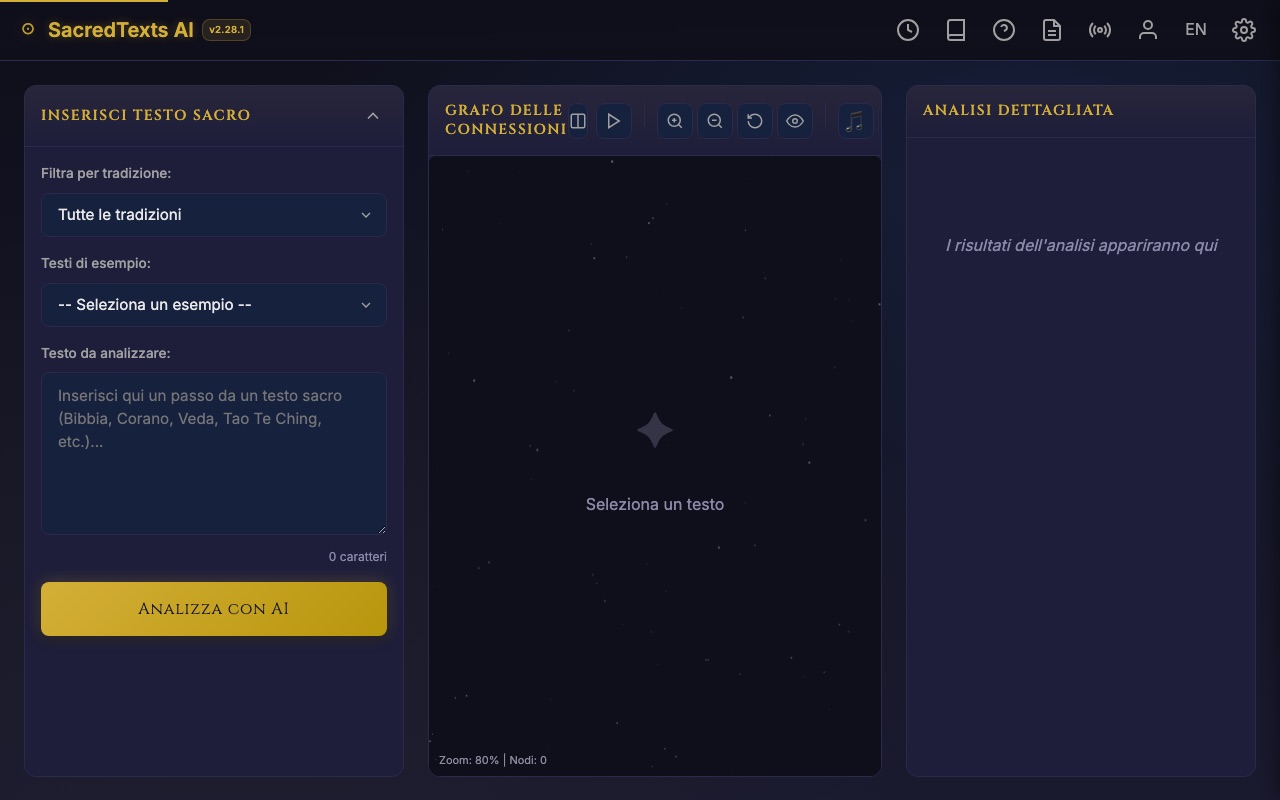Click the Zoom: 80% status text

469,760
